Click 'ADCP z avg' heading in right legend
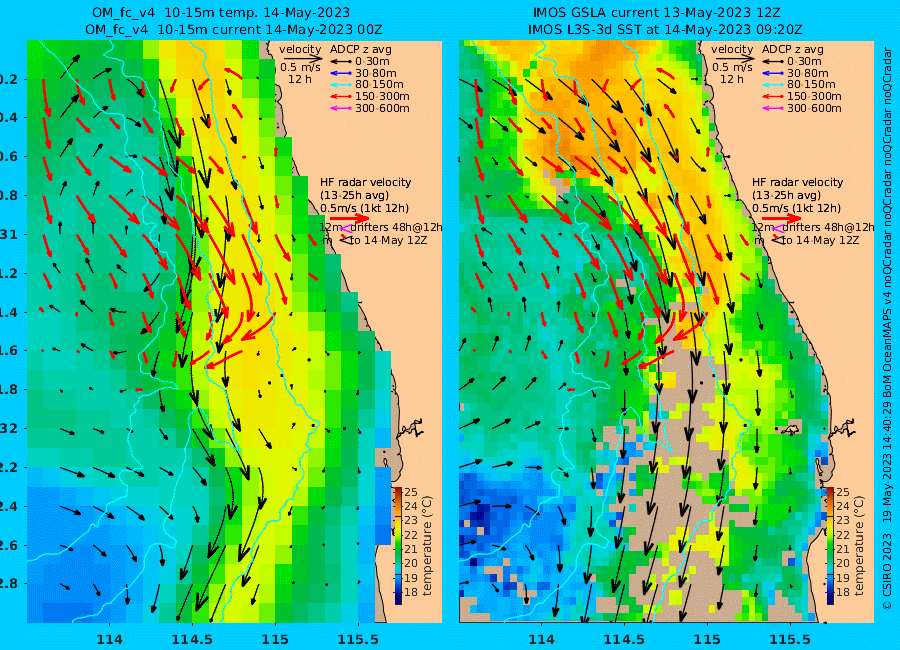This screenshot has width=900, height=650. (793, 50)
